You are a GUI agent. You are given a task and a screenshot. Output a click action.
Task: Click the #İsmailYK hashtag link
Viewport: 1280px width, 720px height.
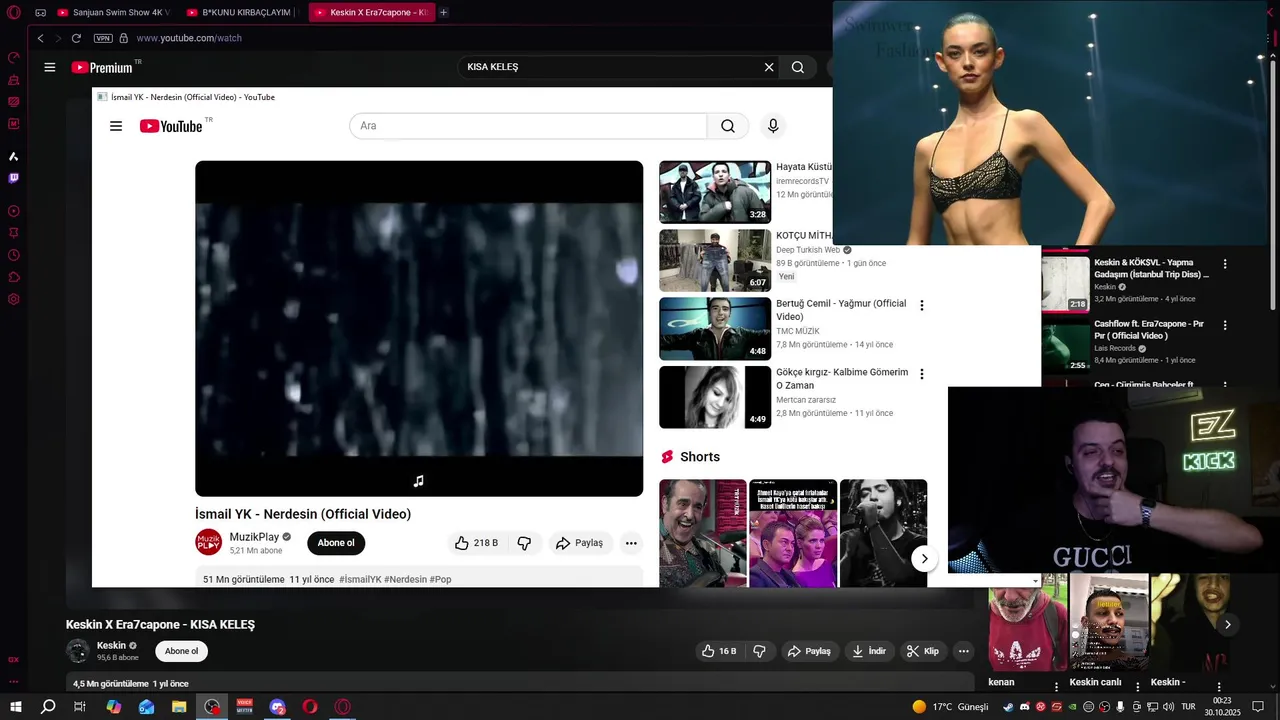[x=360, y=579]
